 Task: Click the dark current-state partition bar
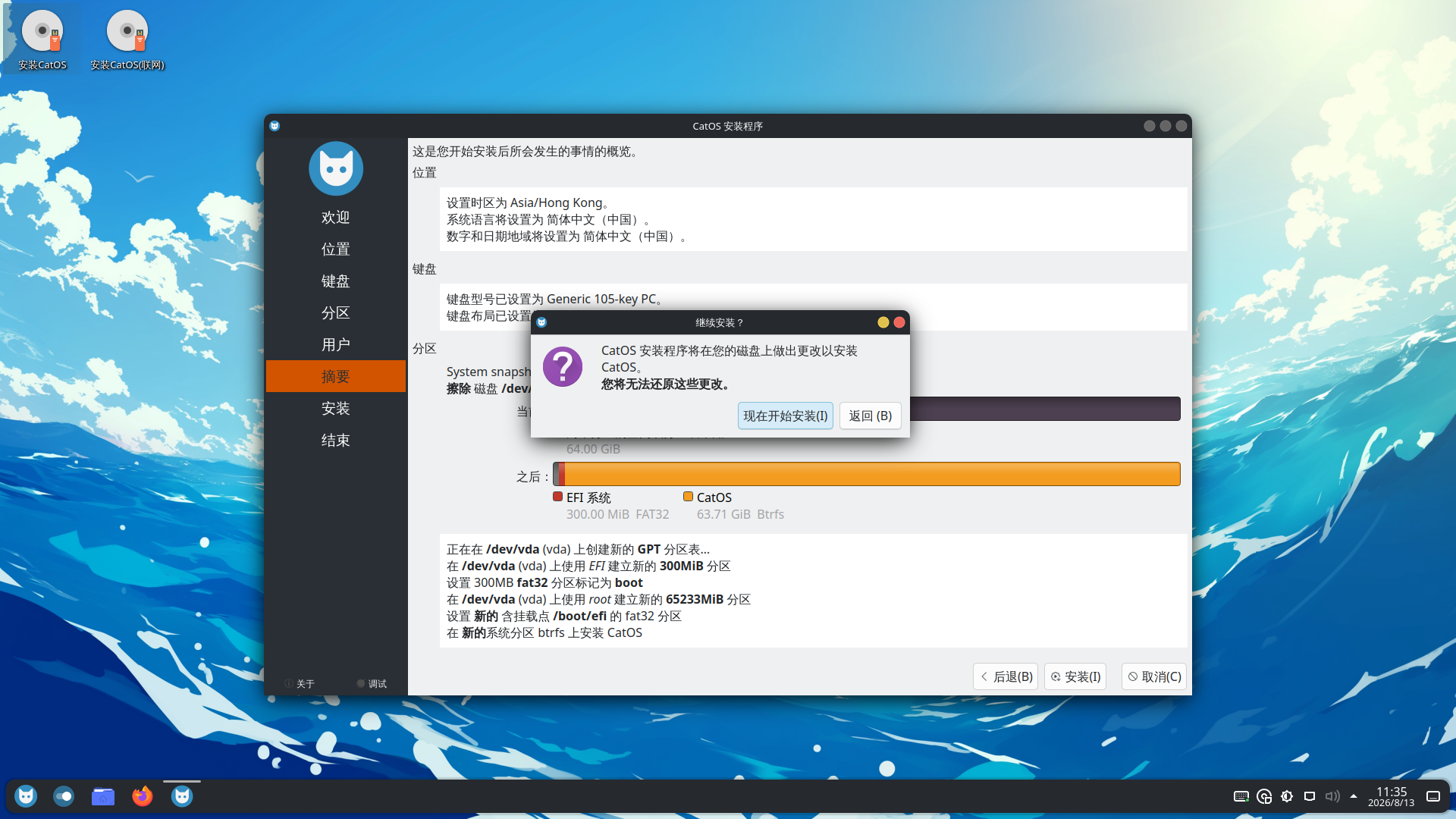coord(1045,409)
